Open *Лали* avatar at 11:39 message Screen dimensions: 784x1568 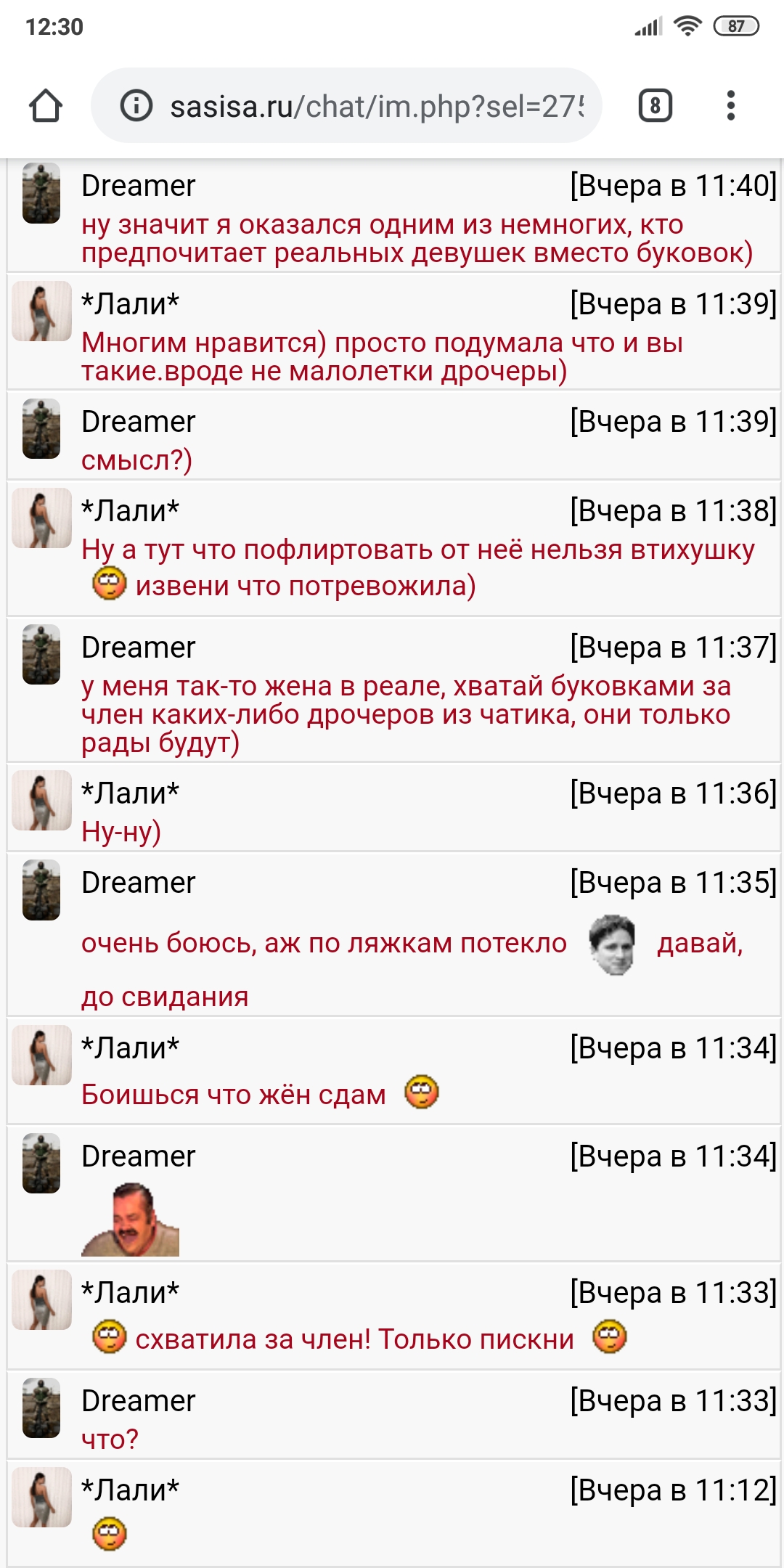41,311
